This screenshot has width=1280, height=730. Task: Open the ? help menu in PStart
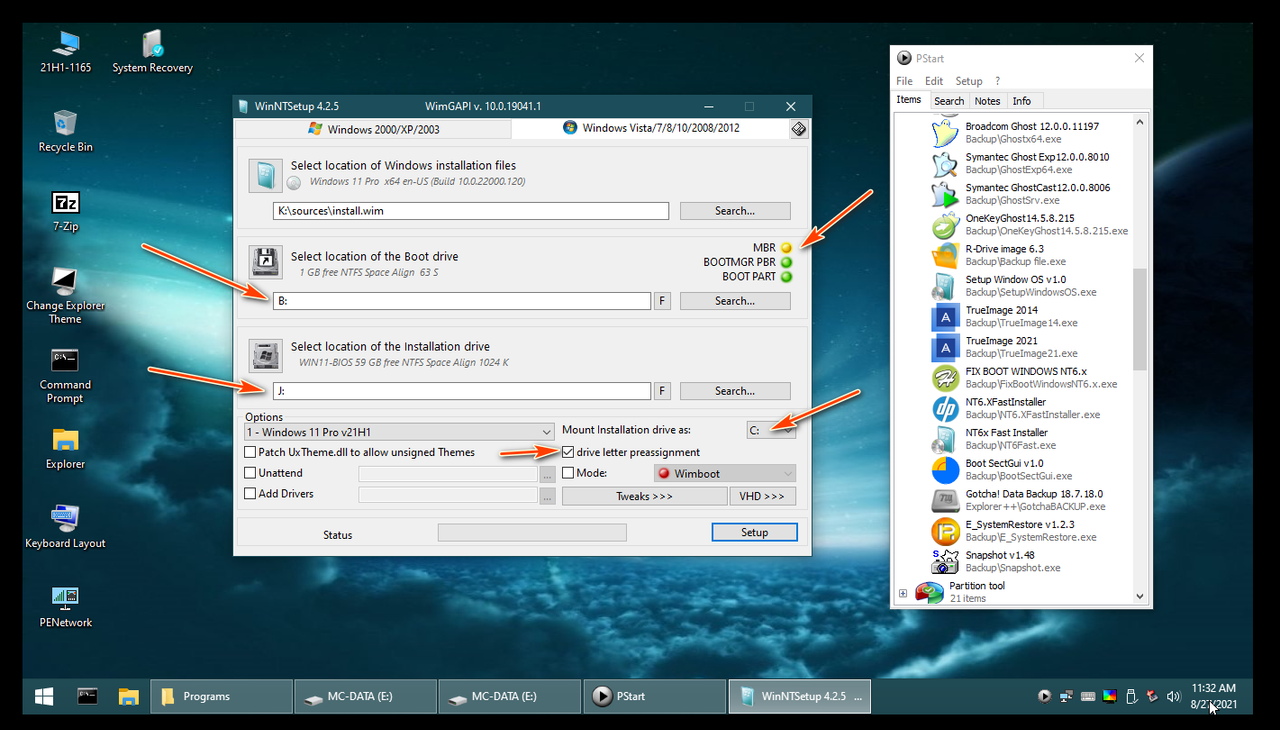[997, 81]
